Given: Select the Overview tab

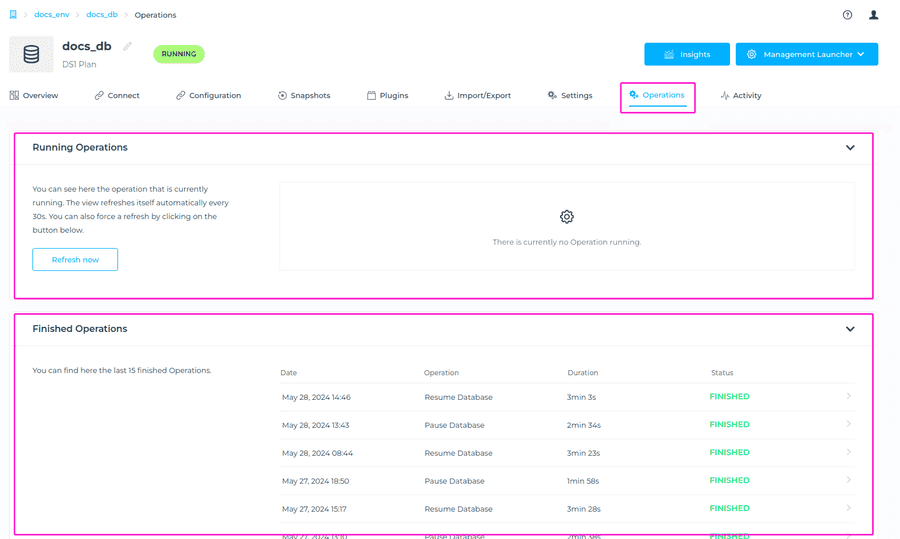Looking at the screenshot, I should pos(34,96).
